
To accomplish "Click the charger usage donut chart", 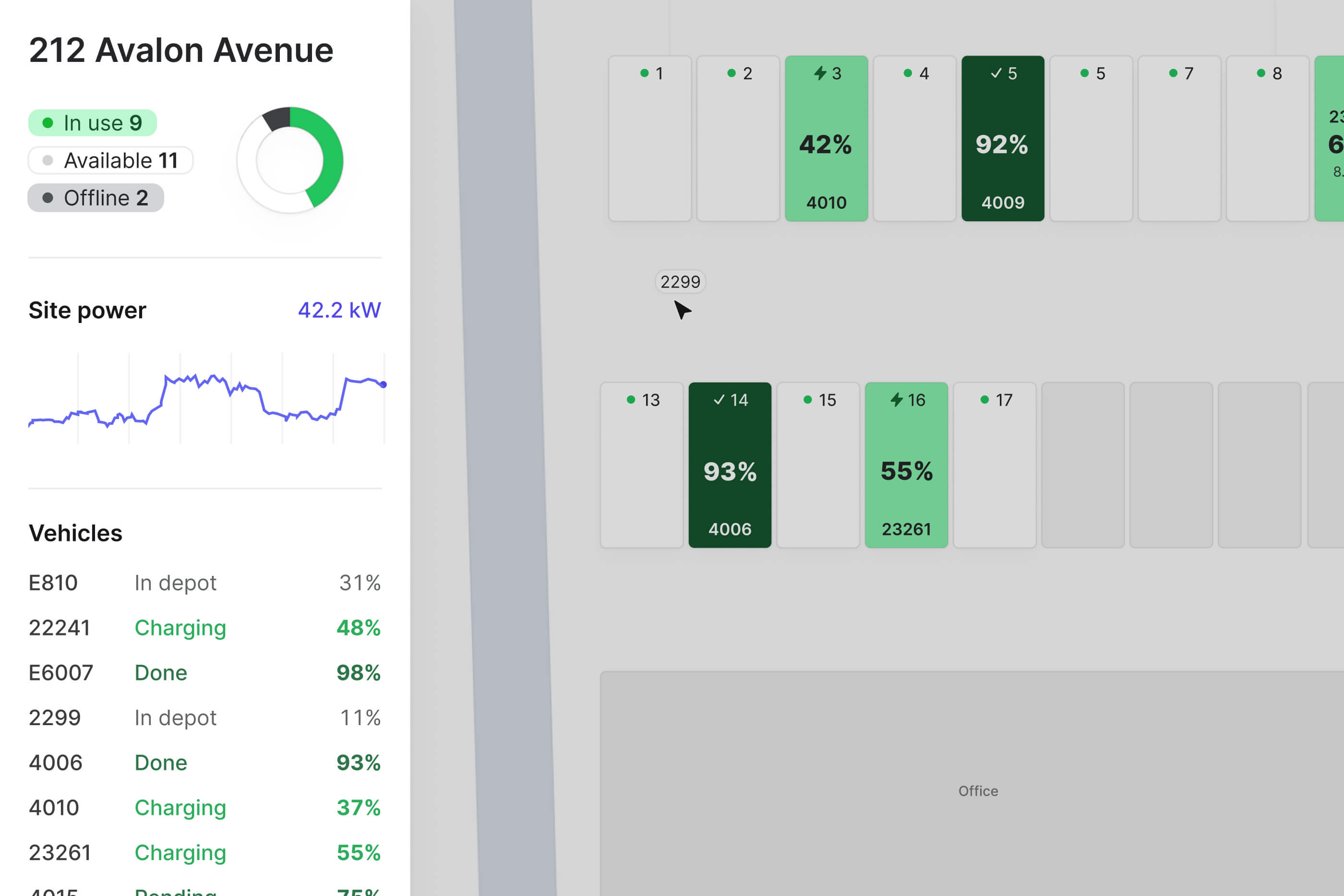I will pos(290,160).
